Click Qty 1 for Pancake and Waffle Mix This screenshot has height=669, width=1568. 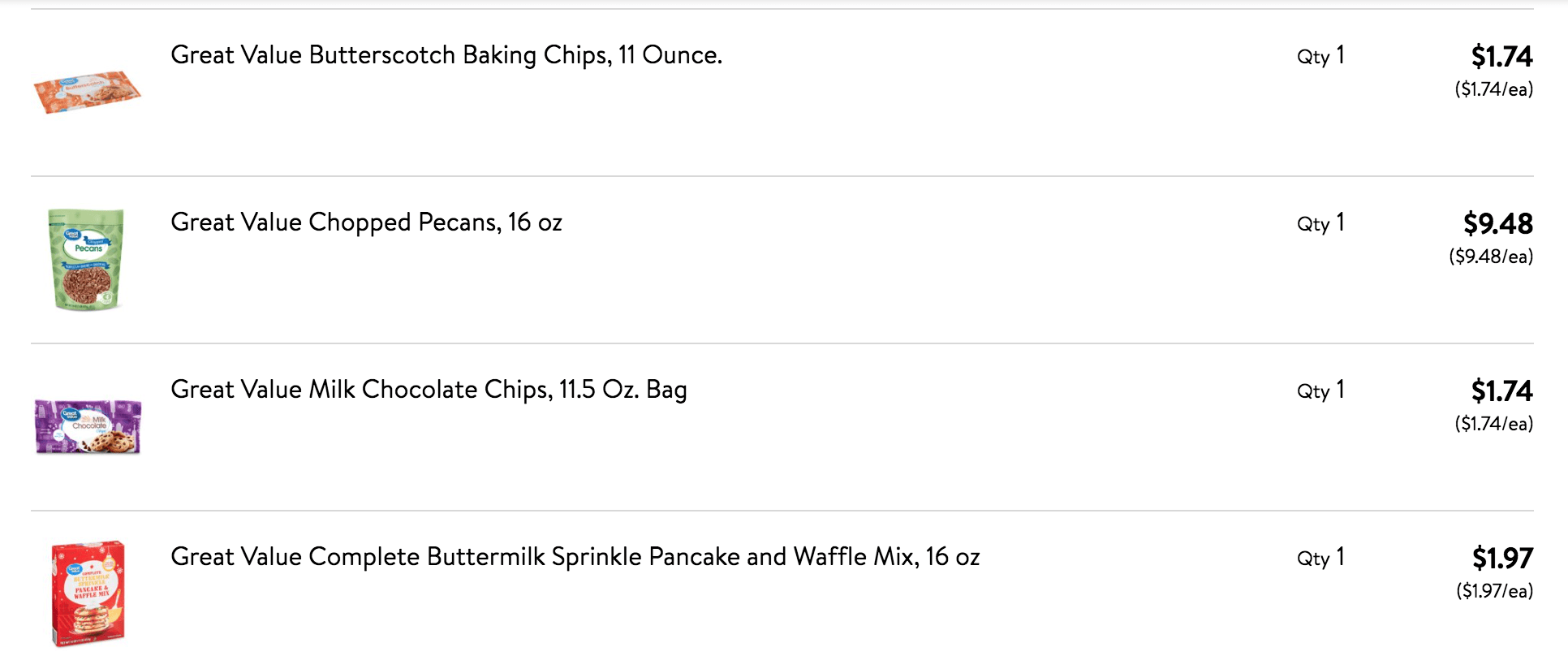click(x=1320, y=558)
